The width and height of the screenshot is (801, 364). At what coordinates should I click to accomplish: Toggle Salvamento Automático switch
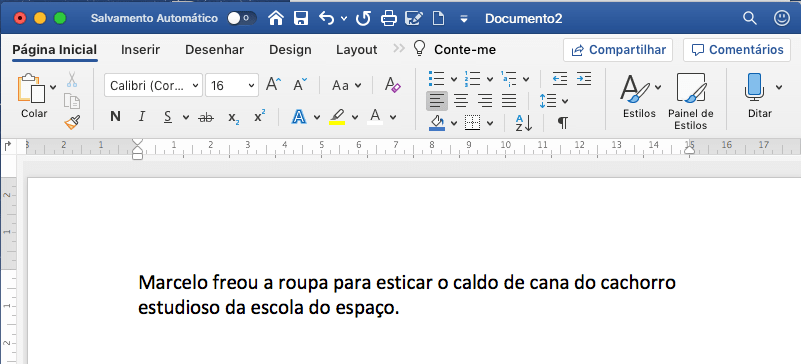coord(242,18)
